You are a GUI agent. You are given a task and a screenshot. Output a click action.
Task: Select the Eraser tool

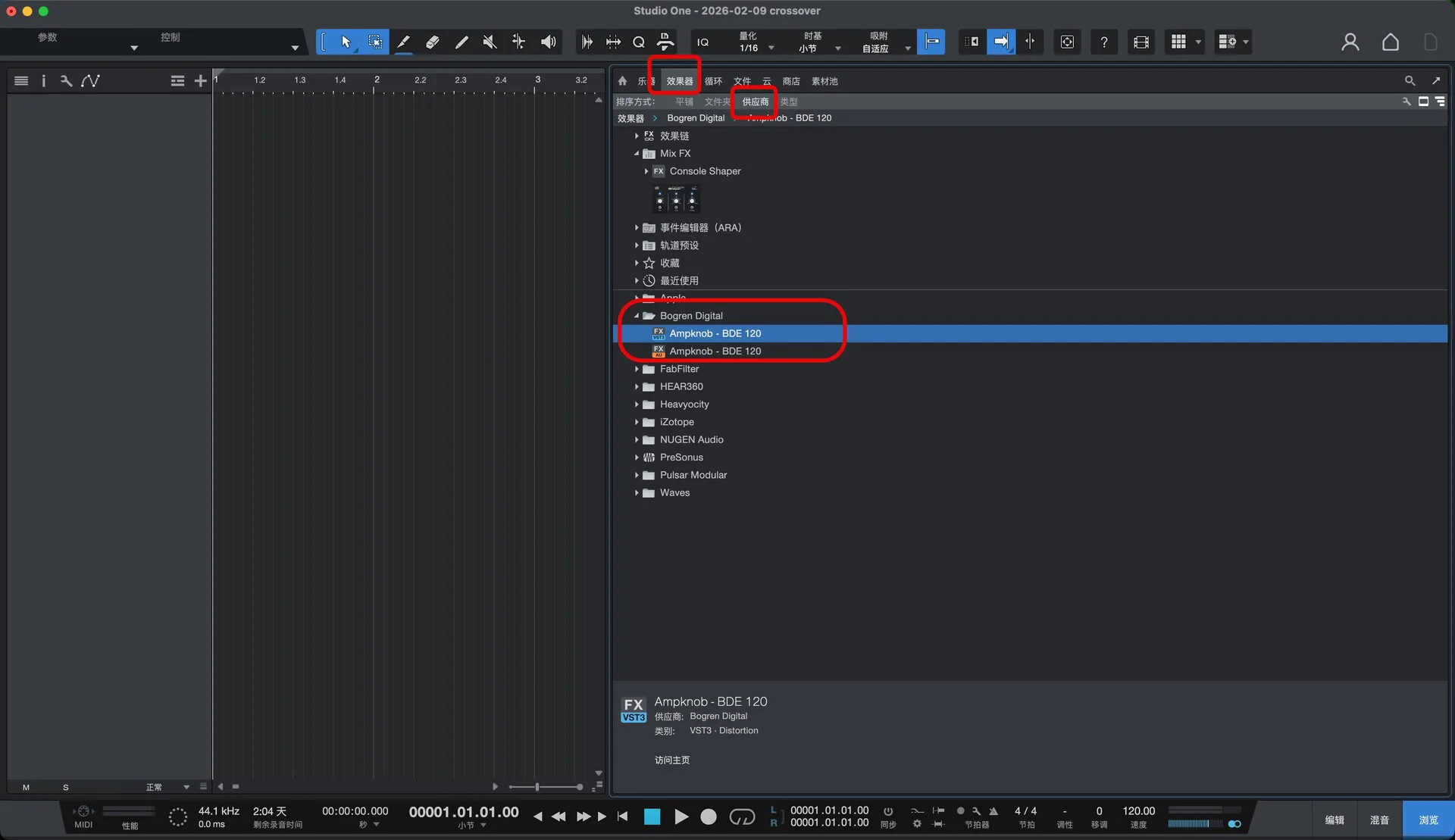[x=432, y=42]
